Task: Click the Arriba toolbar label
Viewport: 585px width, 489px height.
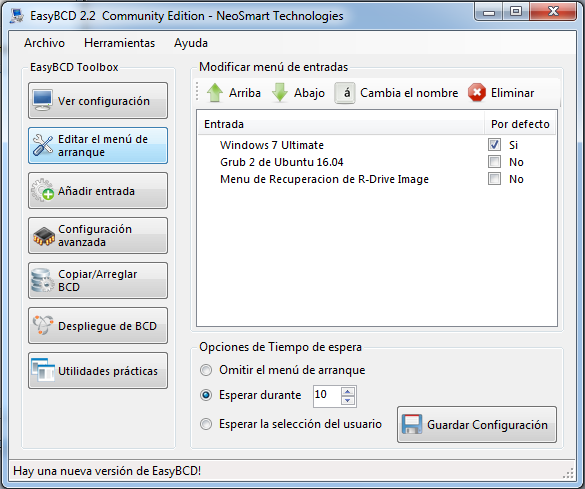Action: pyautogui.click(x=245, y=93)
